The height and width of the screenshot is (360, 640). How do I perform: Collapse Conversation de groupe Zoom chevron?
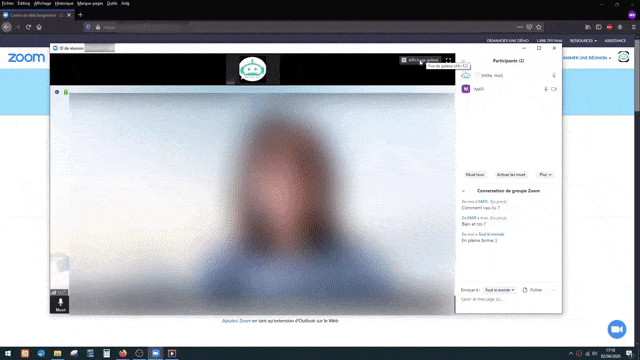click(x=463, y=191)
